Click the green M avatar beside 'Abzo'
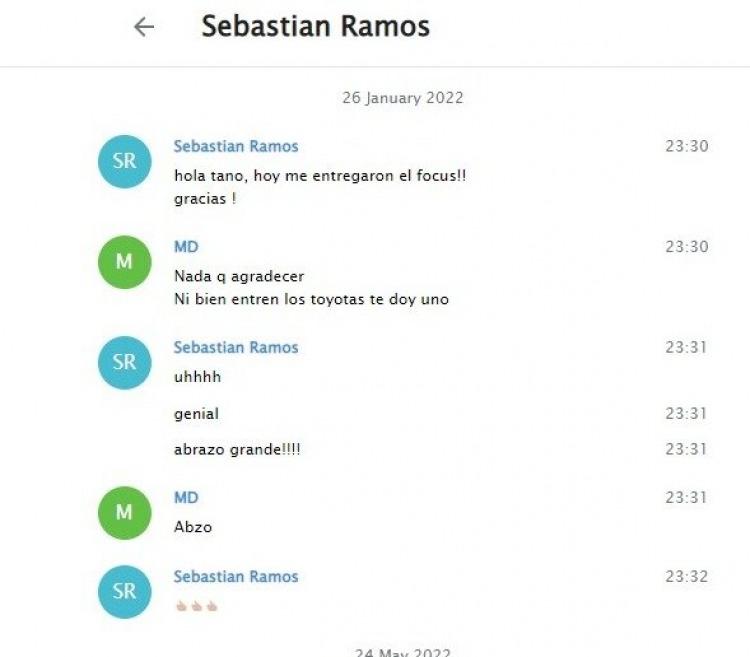Viewport: 750px width, 657px height. point(124,513)
